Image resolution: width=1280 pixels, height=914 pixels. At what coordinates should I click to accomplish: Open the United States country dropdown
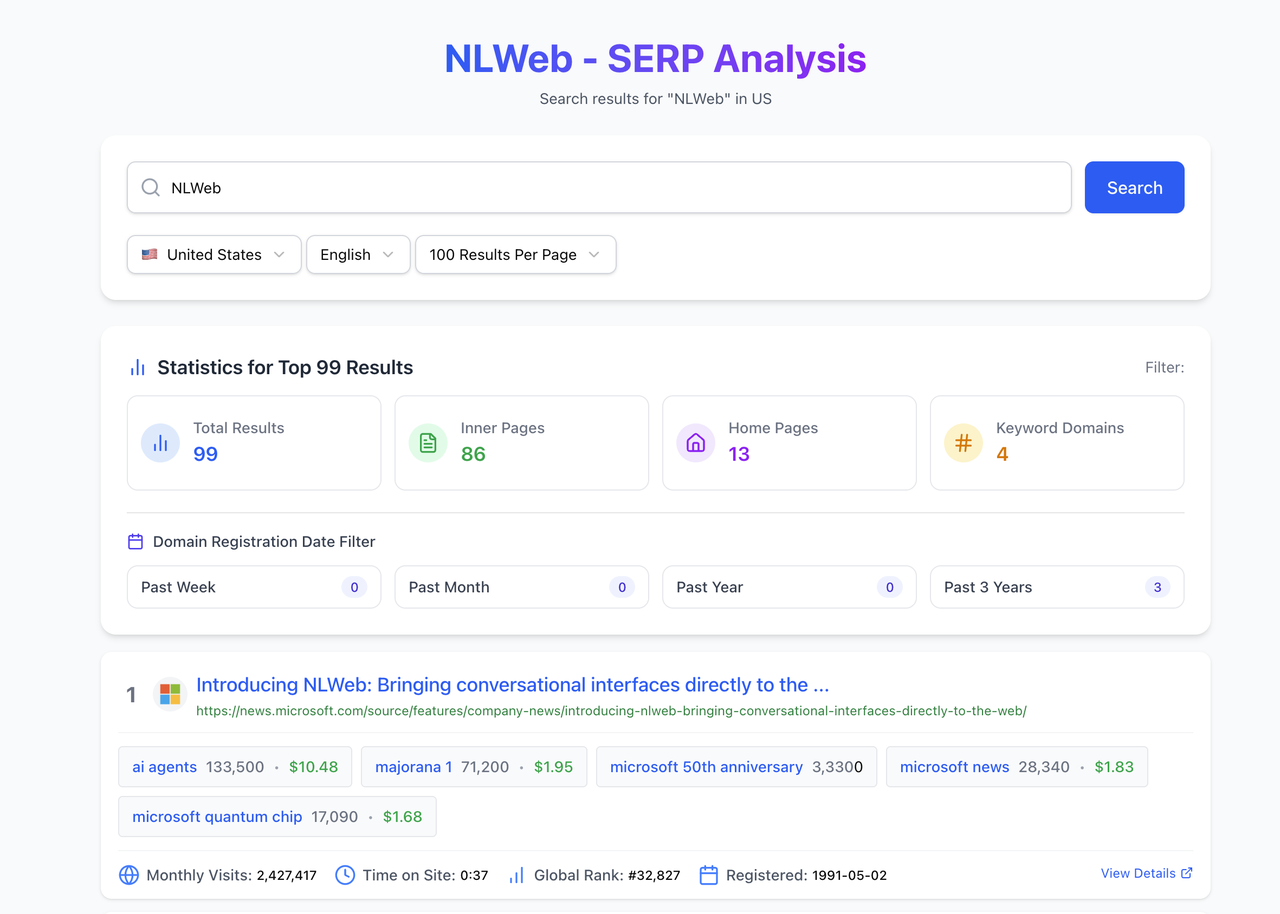pos(214,255)
